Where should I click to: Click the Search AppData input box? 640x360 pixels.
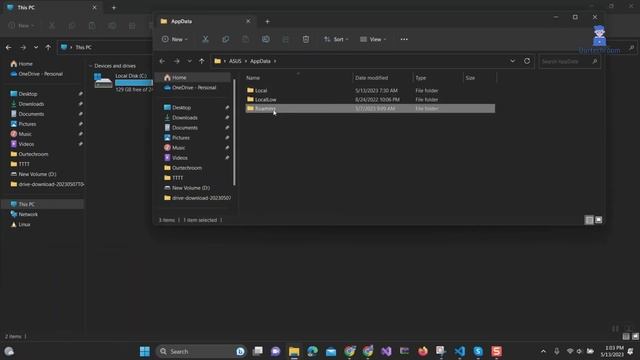pyautogui.click(x=569, y=61)
